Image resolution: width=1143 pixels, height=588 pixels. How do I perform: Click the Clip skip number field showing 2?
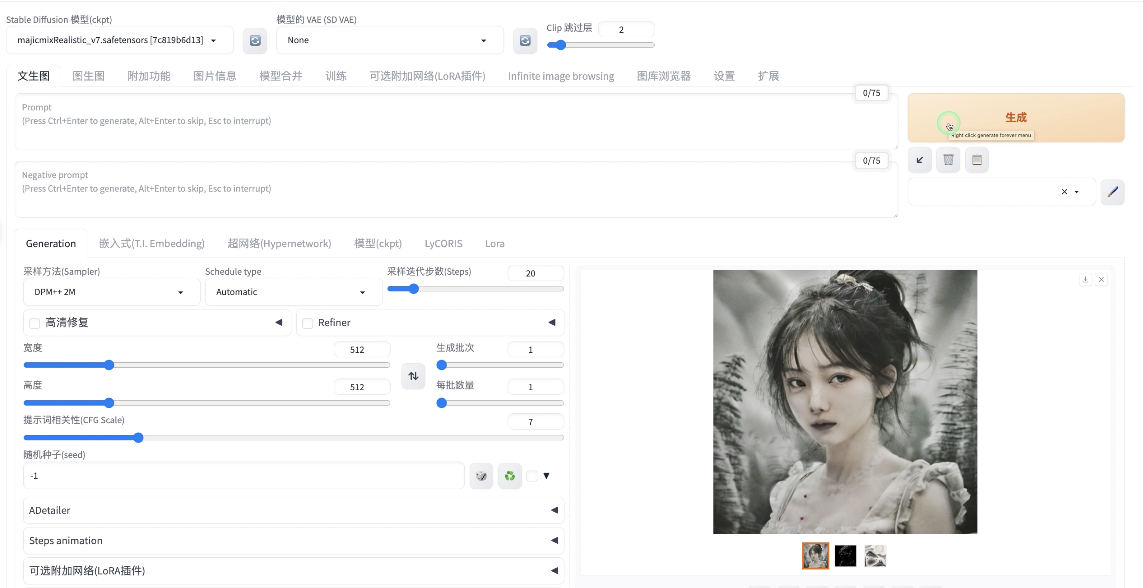pyautogui.click(x=626, y=30)
